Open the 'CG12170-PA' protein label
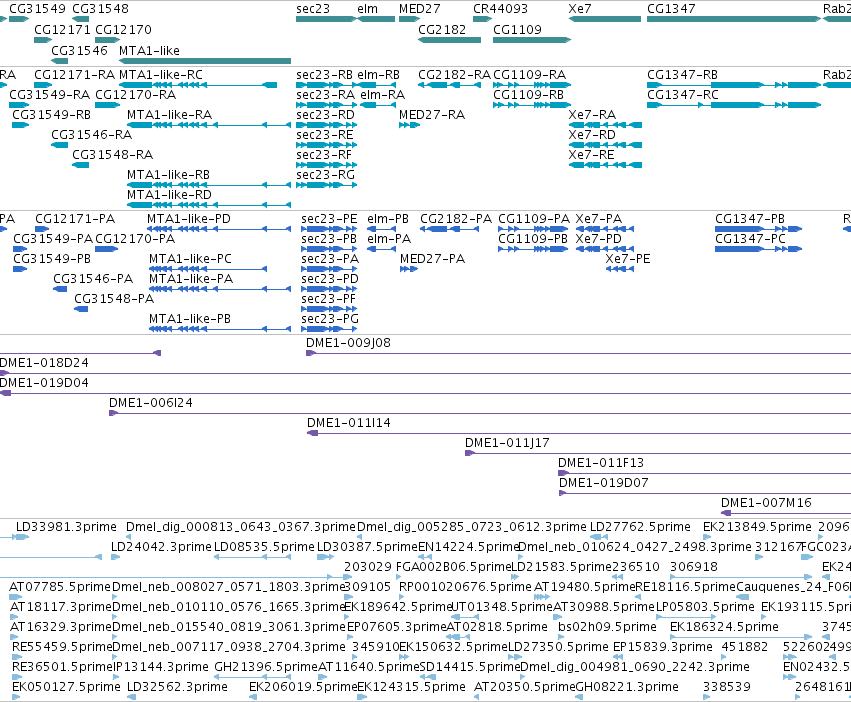This screenshot has width=851, height=702. click(x=135, y=239)
